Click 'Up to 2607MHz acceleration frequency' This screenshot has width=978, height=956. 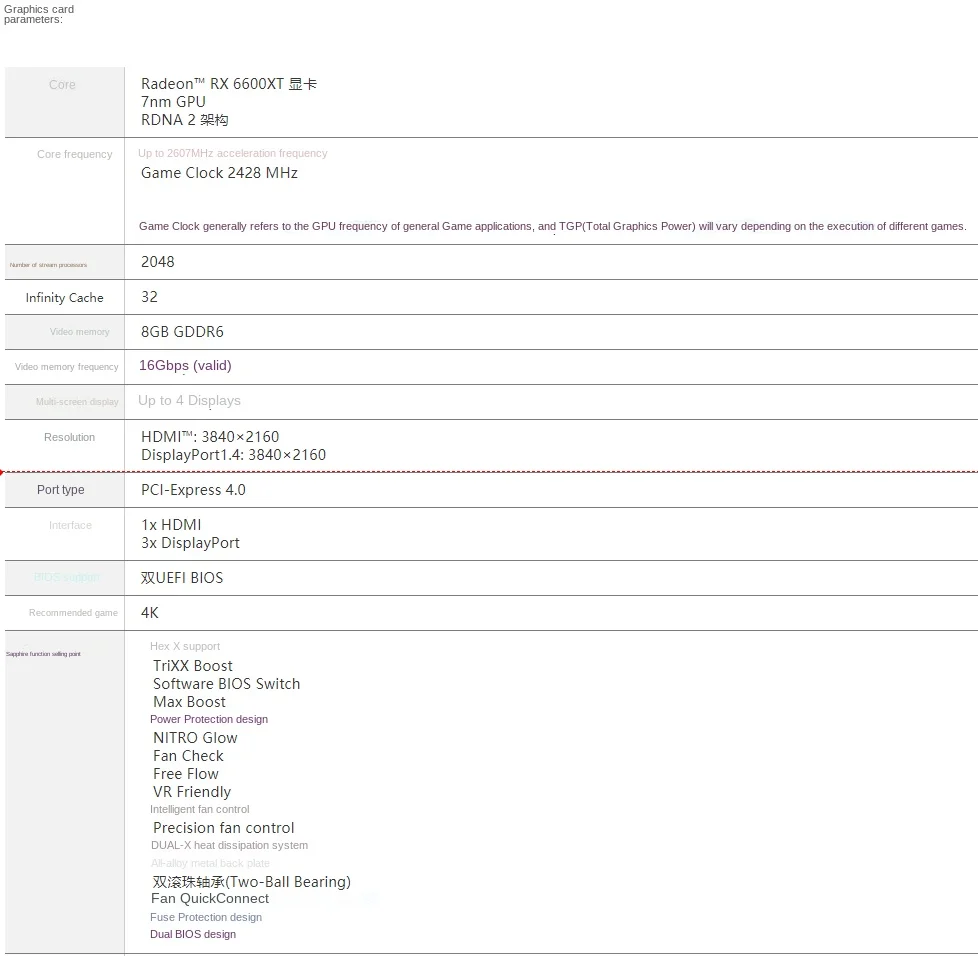coord(232,153)
